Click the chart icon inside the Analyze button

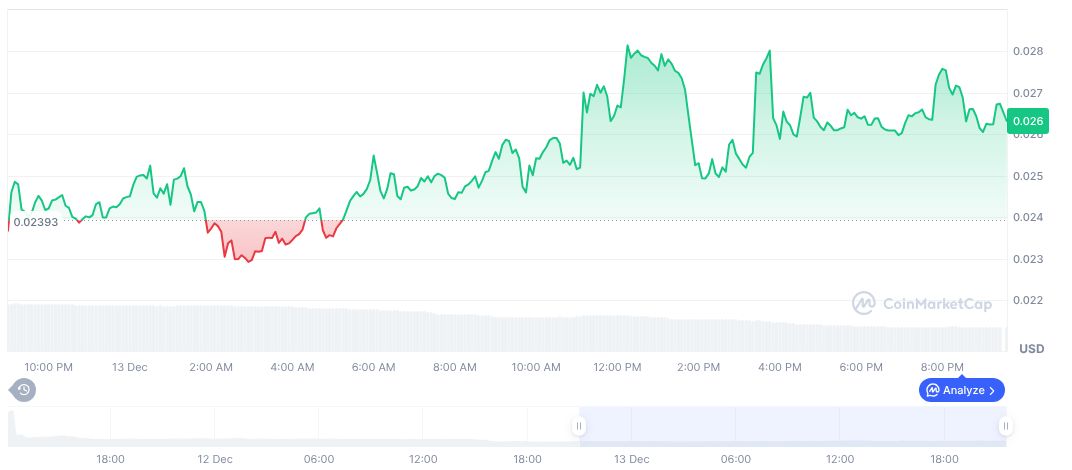tap(932, 390)
